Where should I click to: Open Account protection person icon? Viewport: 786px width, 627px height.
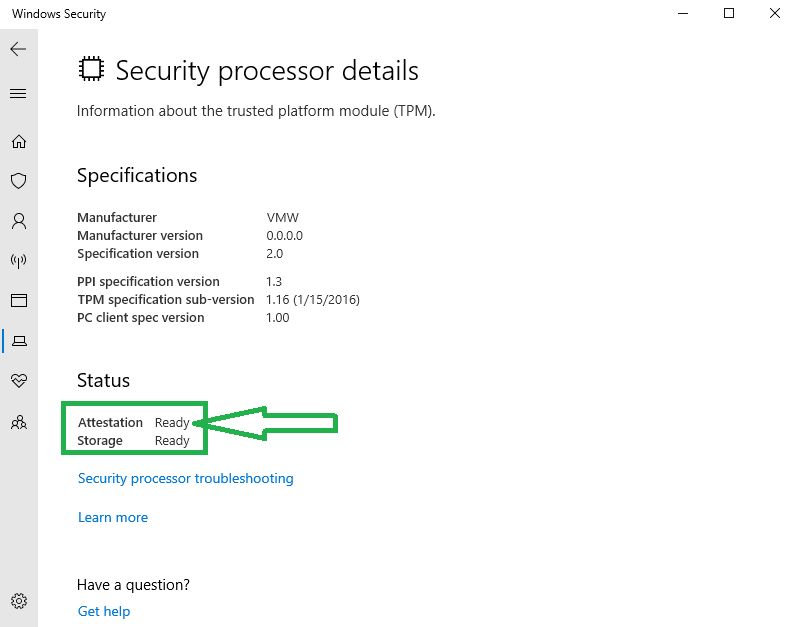pos(18,220)
